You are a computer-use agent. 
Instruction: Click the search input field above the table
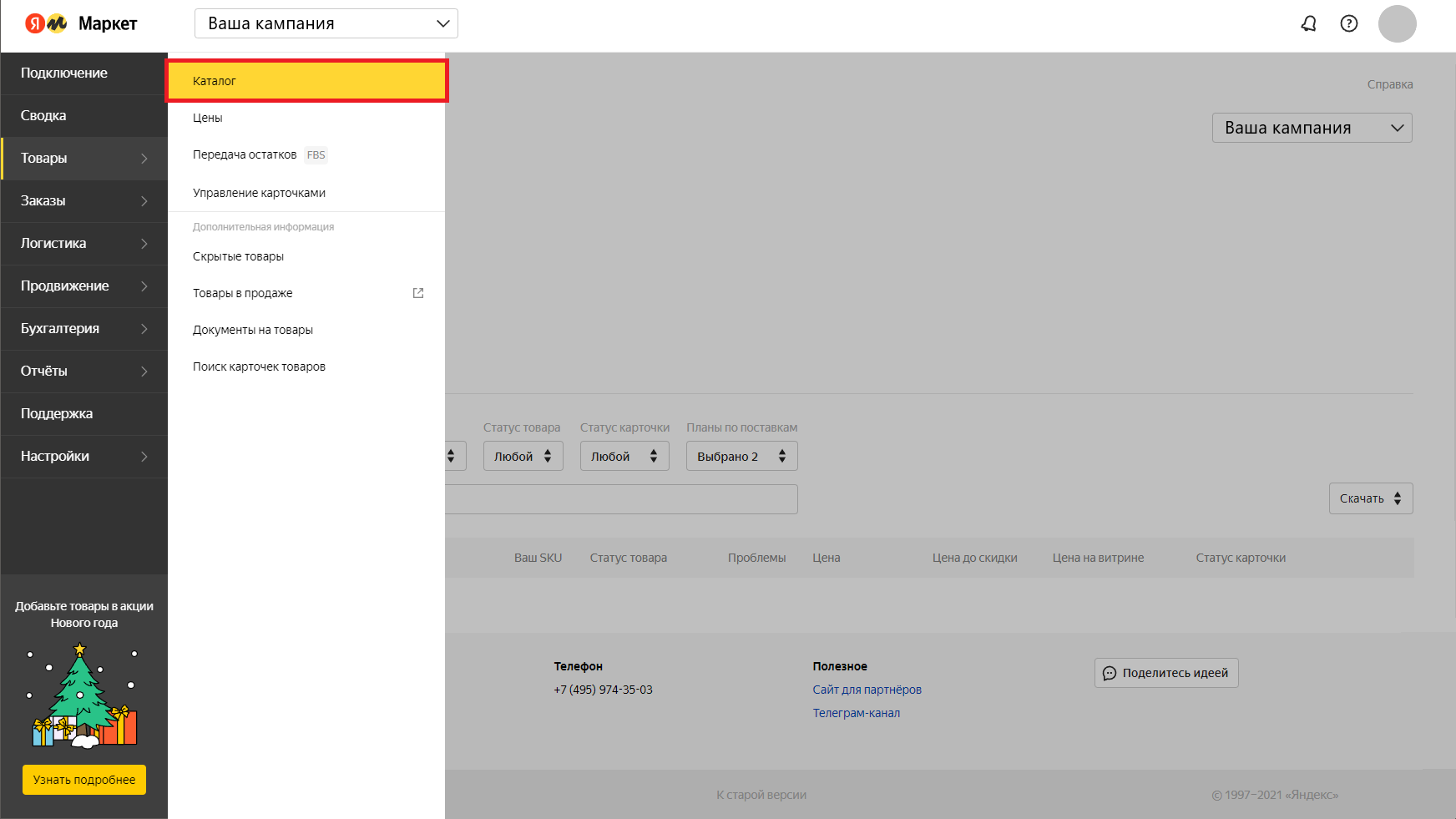coord(621,499)
